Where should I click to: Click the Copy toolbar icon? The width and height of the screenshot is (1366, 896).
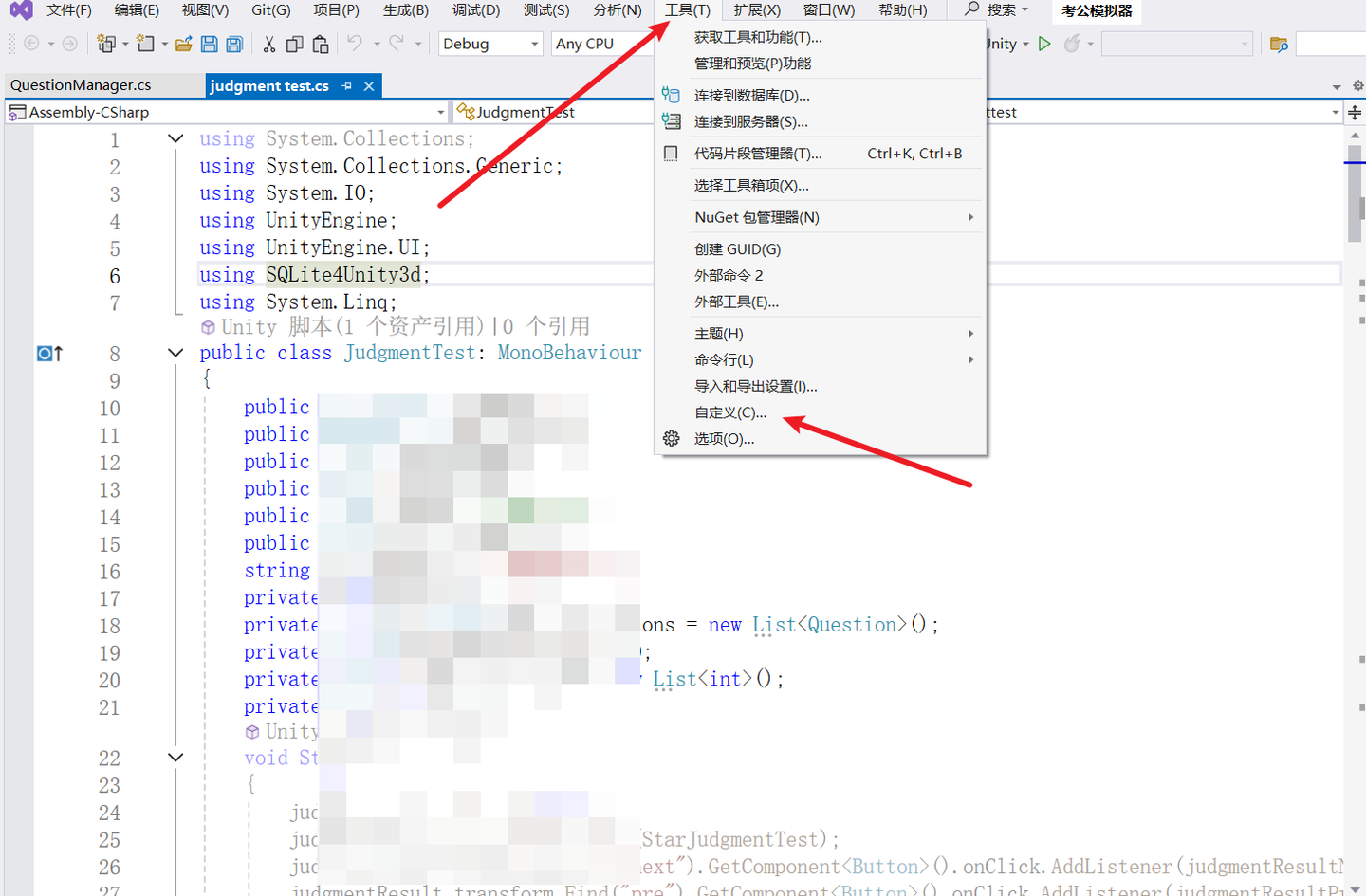coord(295,44)
